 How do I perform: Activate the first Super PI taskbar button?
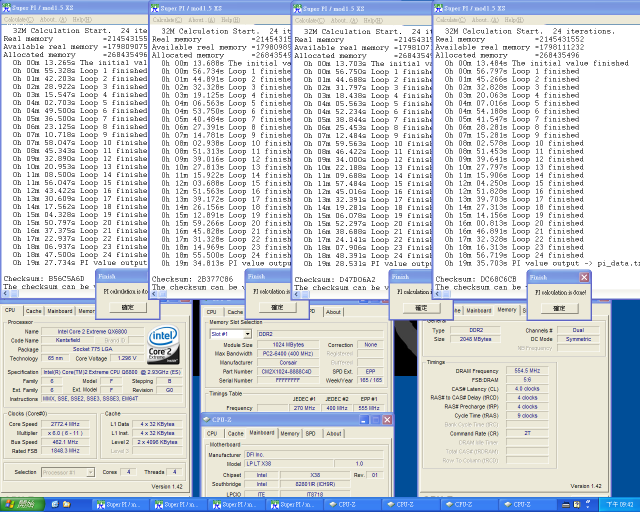point(120,505)
